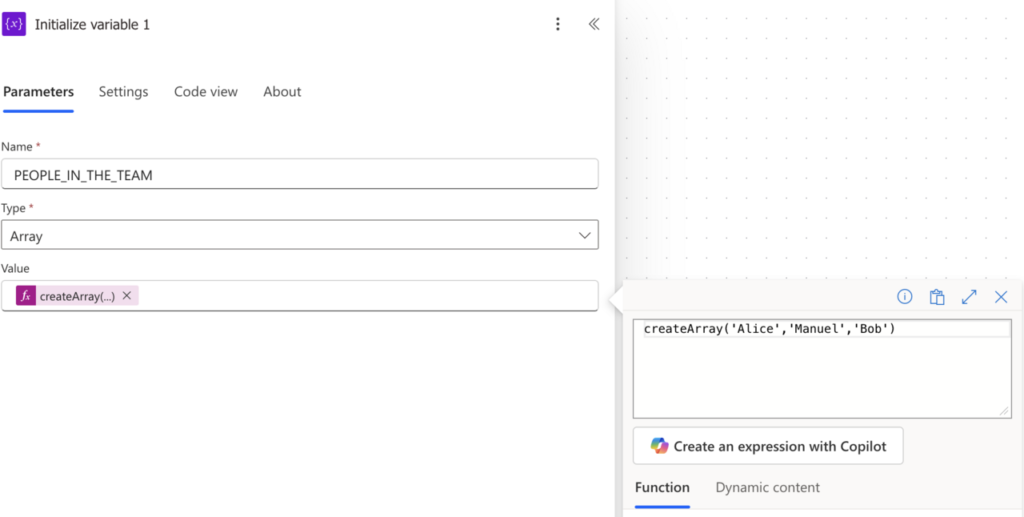Switch to the Code view tab
Viewport: 1024px width, 517px height.
pos(206,92)
